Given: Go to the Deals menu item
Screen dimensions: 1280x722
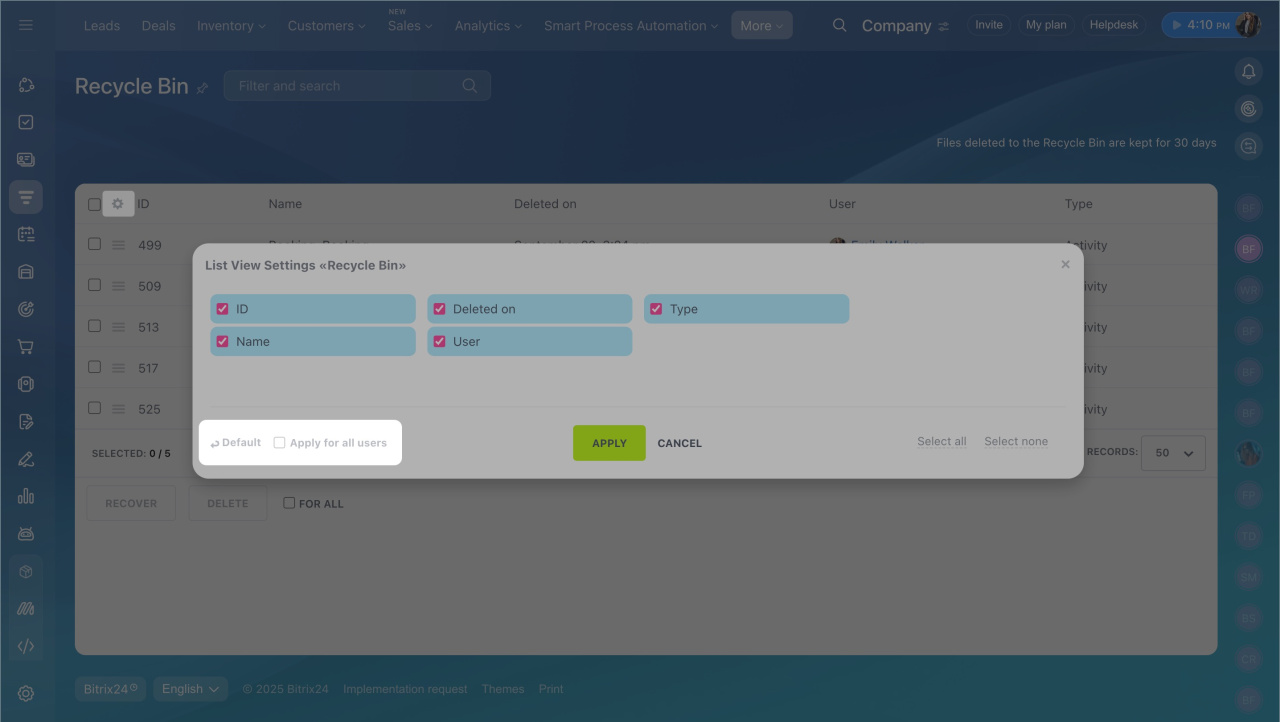Looking at the screenshot, I should click(x=158, y=26).
